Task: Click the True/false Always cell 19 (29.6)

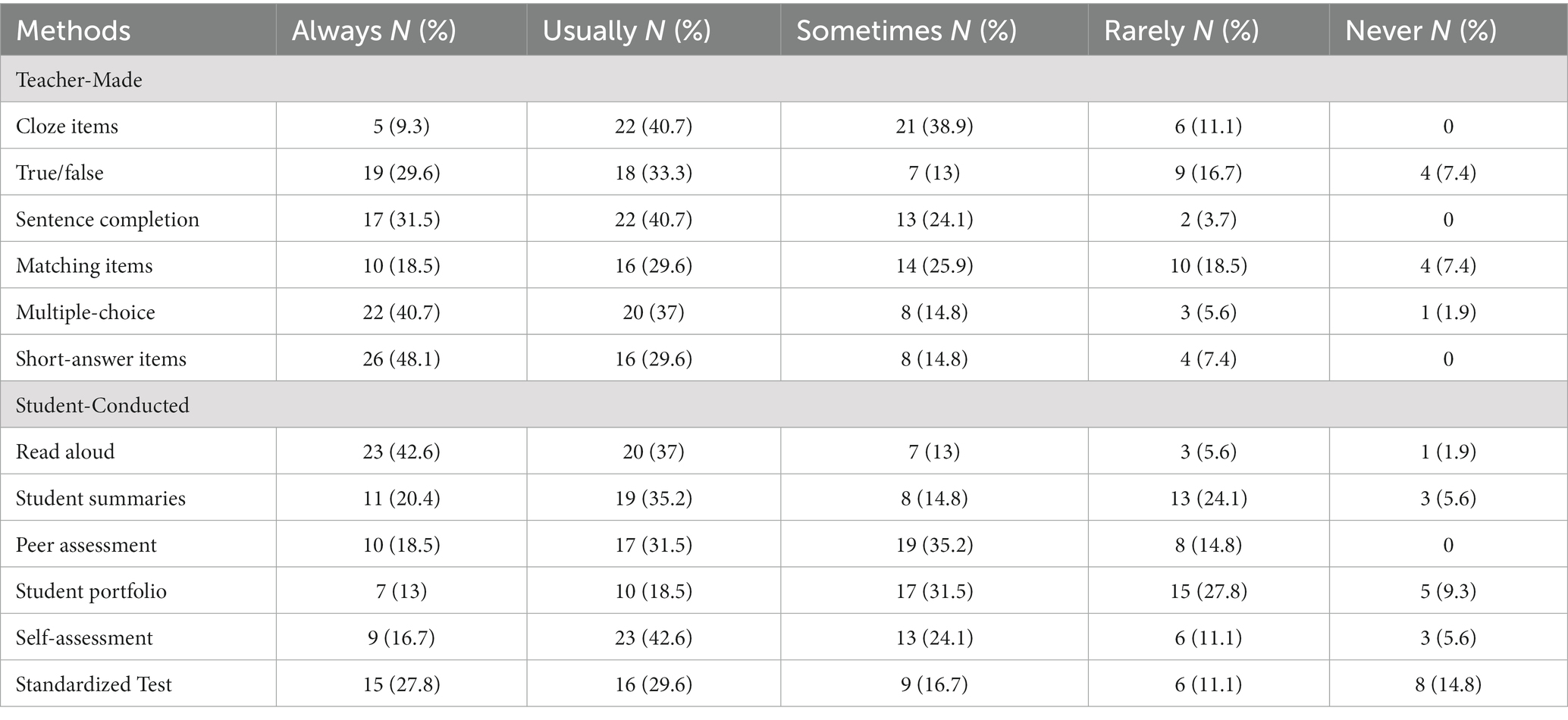Action: click(x=401, y=173)
